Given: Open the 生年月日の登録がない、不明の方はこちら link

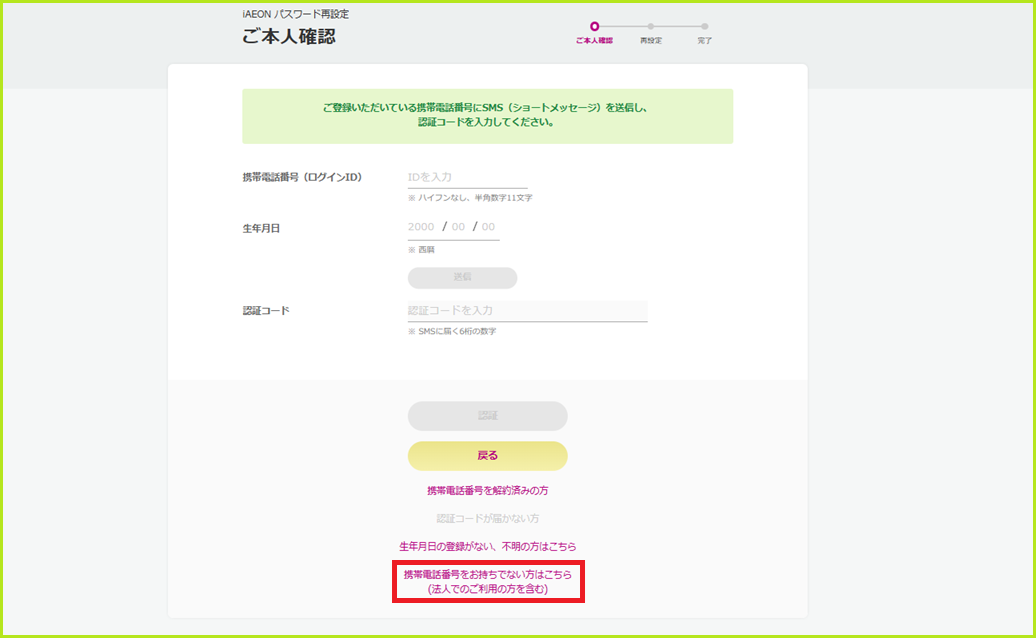Looking at the screenshot, I should coord(488,546).
